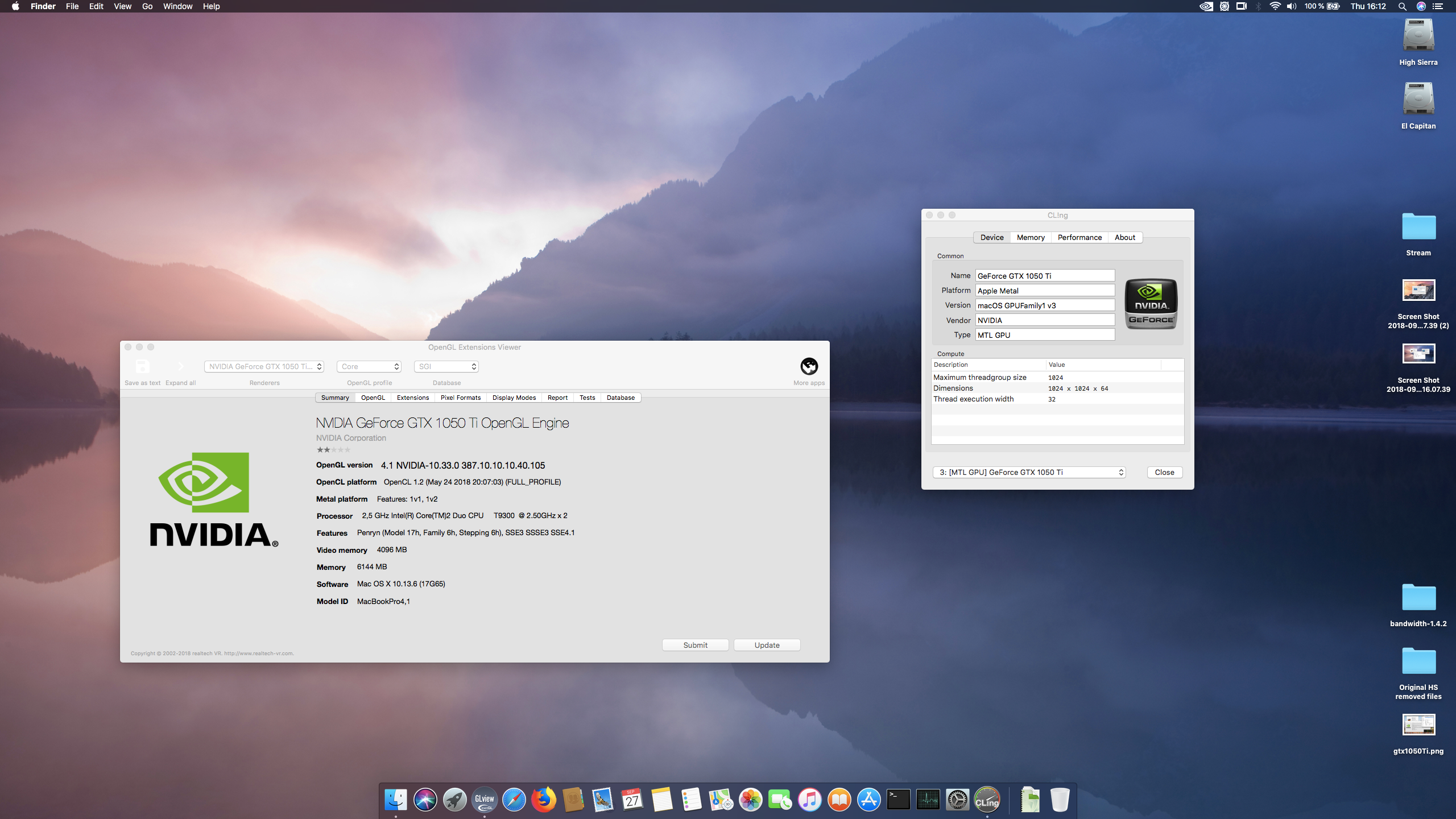Select the Memory tab in CL!ng

coord(1031,237)
